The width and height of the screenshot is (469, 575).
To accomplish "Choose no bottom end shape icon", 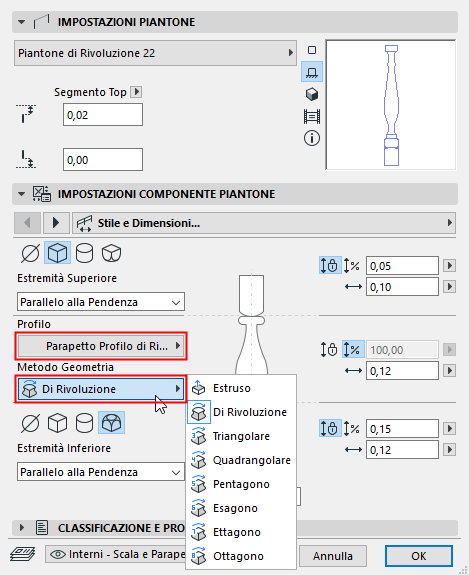I will click(x=30, y=423).
